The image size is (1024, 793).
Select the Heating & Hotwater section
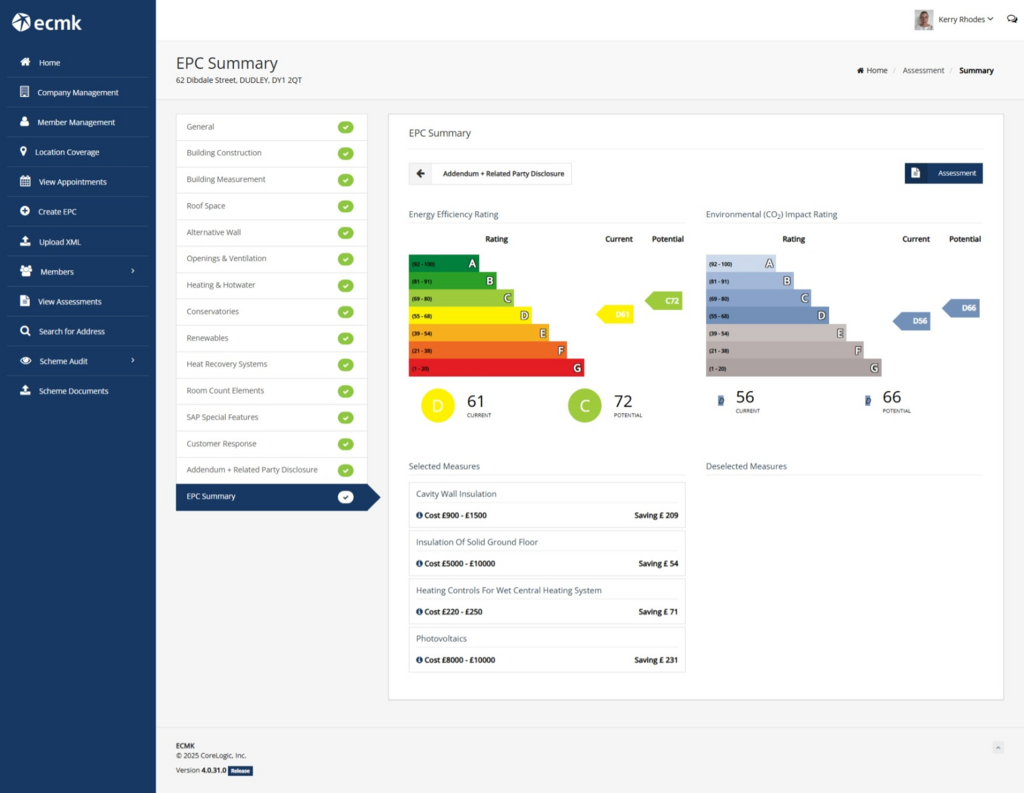point(271,285)
